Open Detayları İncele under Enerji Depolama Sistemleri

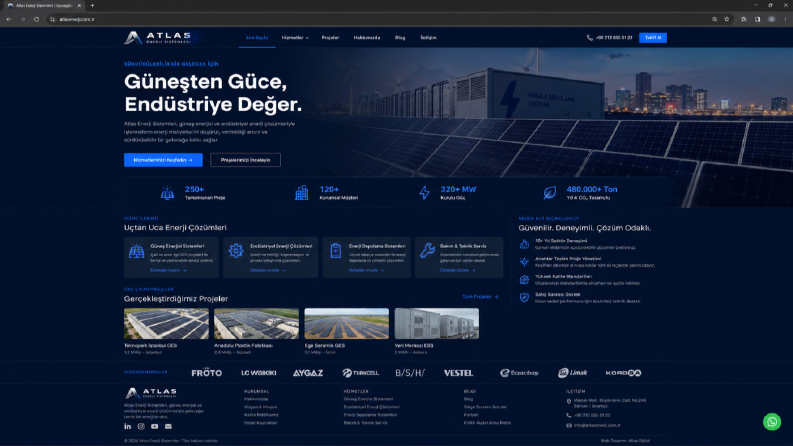[366, 271]
